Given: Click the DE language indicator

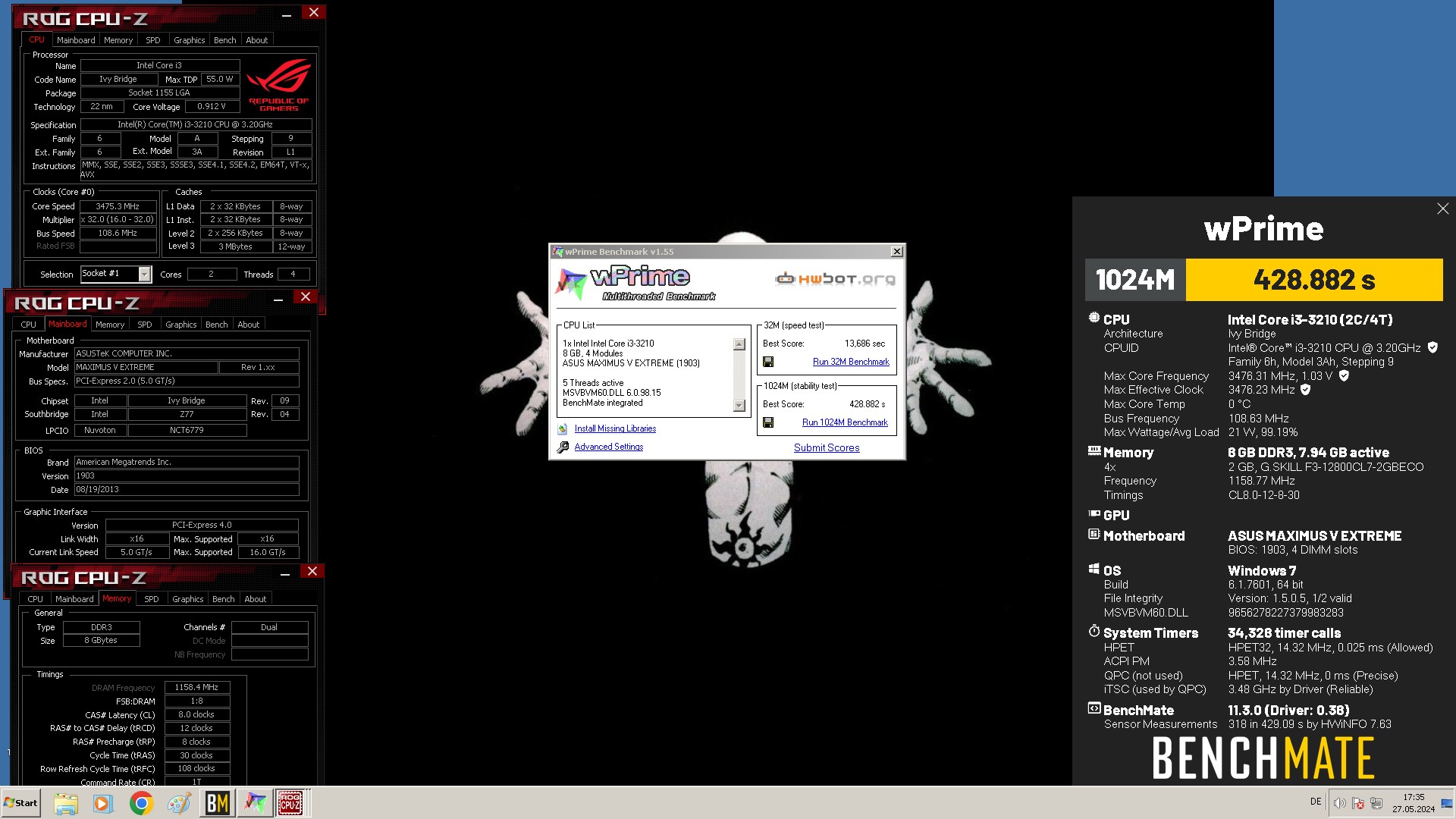Looking at the screenshot, I should [x=1316, y=802].
